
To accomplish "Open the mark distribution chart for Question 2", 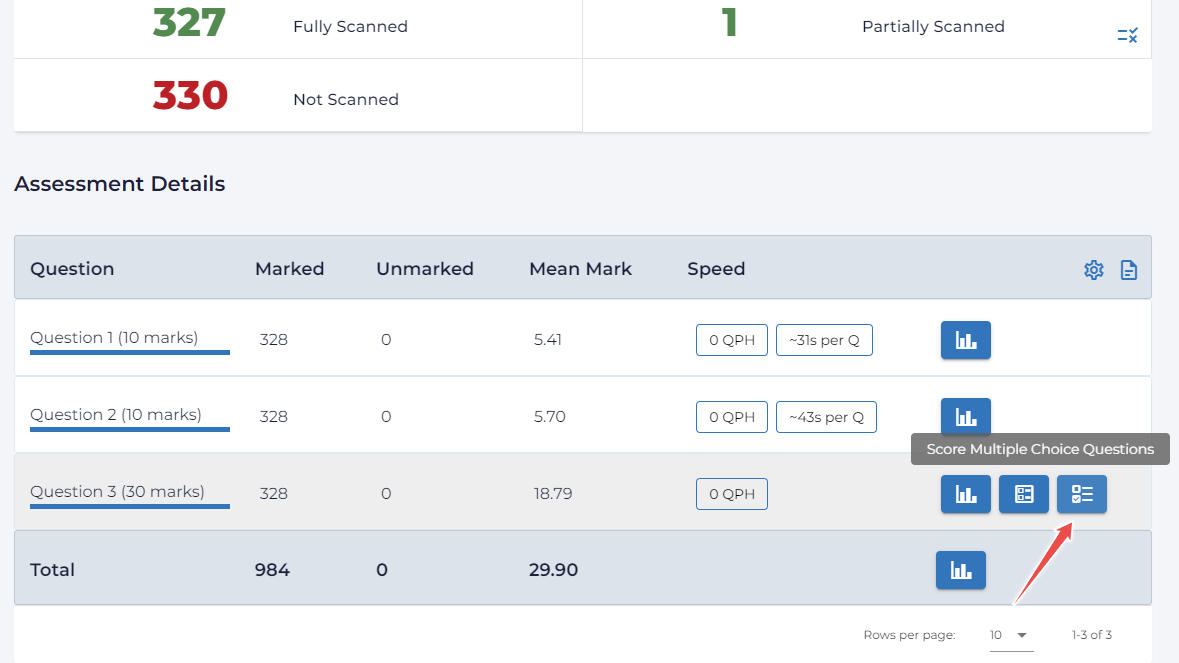I will (965, 416).
